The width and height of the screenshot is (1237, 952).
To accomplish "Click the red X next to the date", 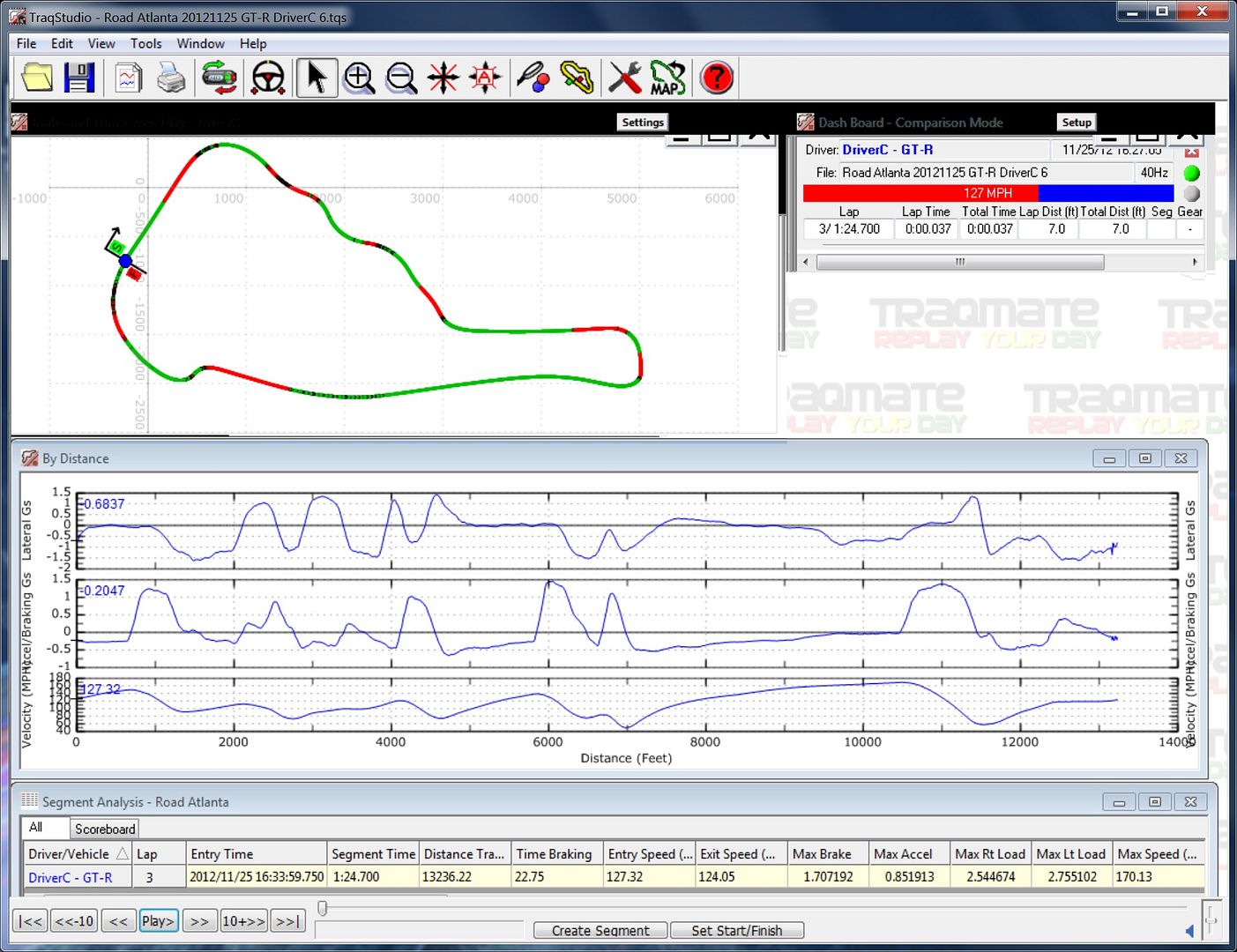I will coord(1191,152).
